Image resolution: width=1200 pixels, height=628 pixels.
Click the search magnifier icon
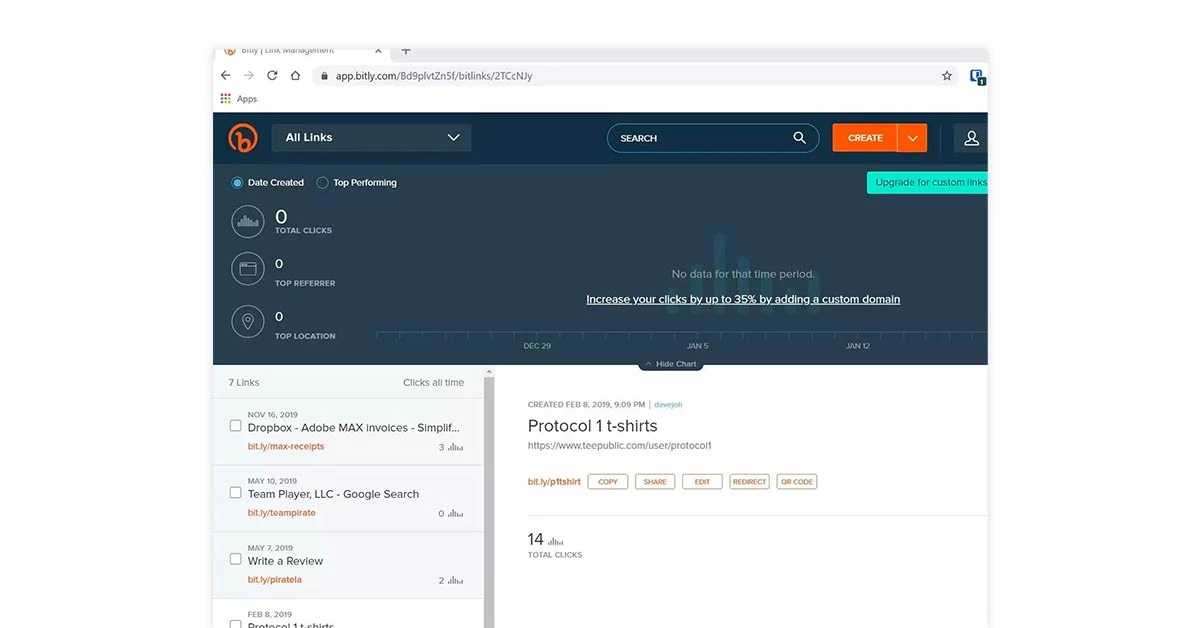tap(799, 138)
